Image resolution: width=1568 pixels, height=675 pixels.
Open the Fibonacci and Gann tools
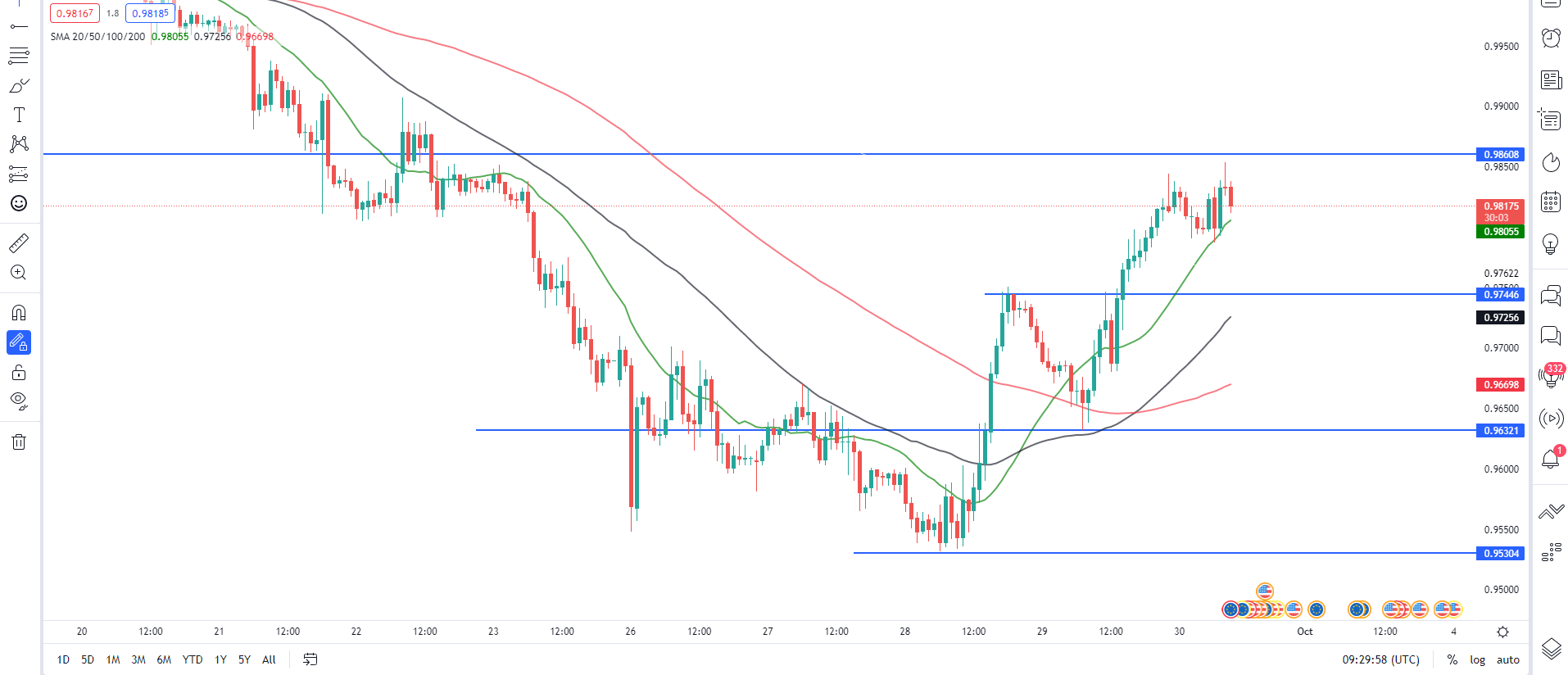19,56
